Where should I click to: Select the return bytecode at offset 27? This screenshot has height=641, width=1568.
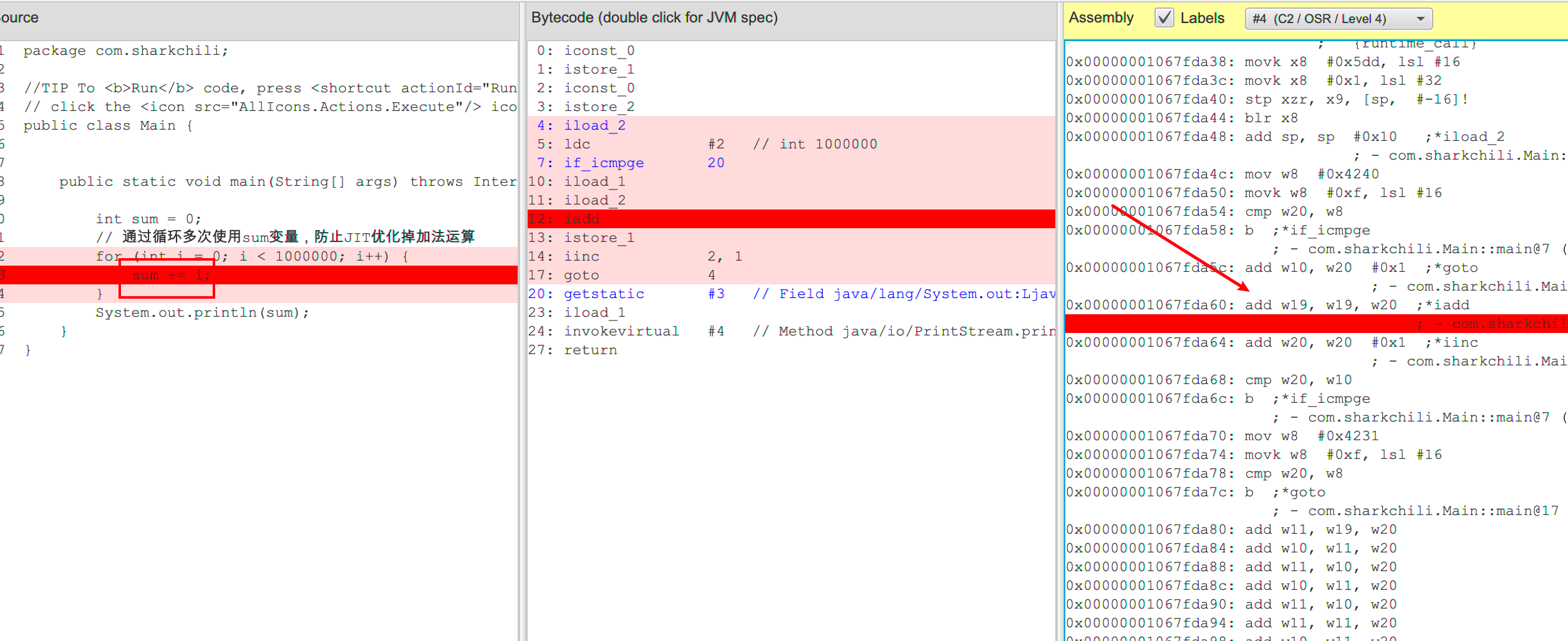pos(590,350)
